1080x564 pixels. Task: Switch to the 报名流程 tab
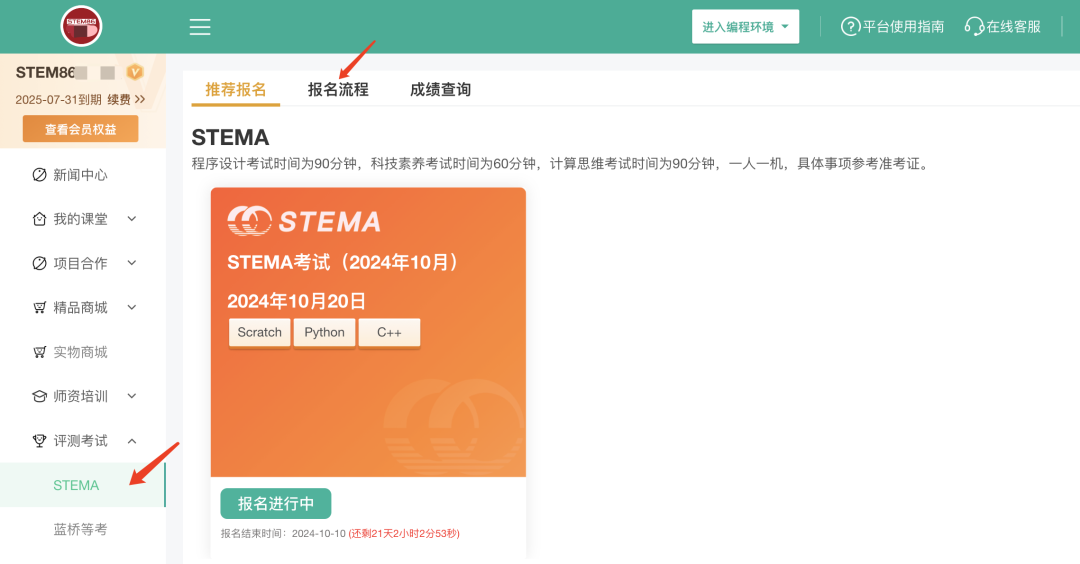tap(338, 90)
